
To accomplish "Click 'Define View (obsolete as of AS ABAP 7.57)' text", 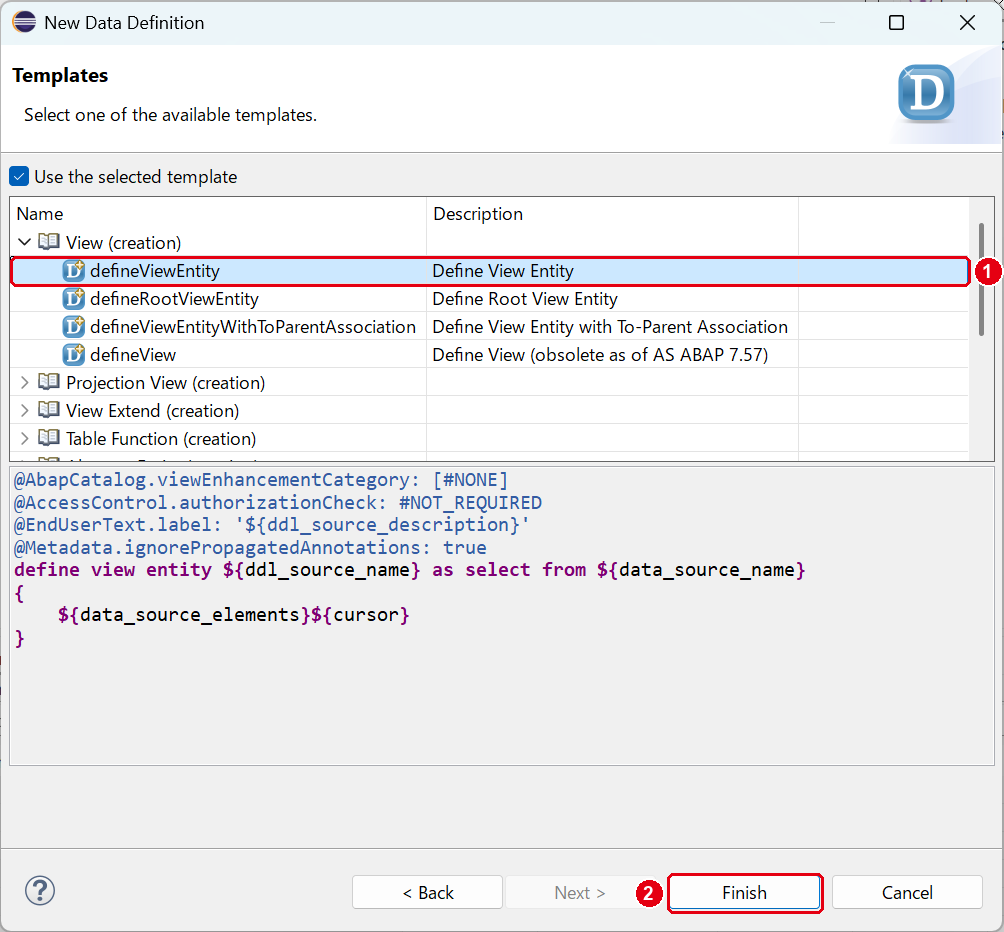I will tap(601, 355).
